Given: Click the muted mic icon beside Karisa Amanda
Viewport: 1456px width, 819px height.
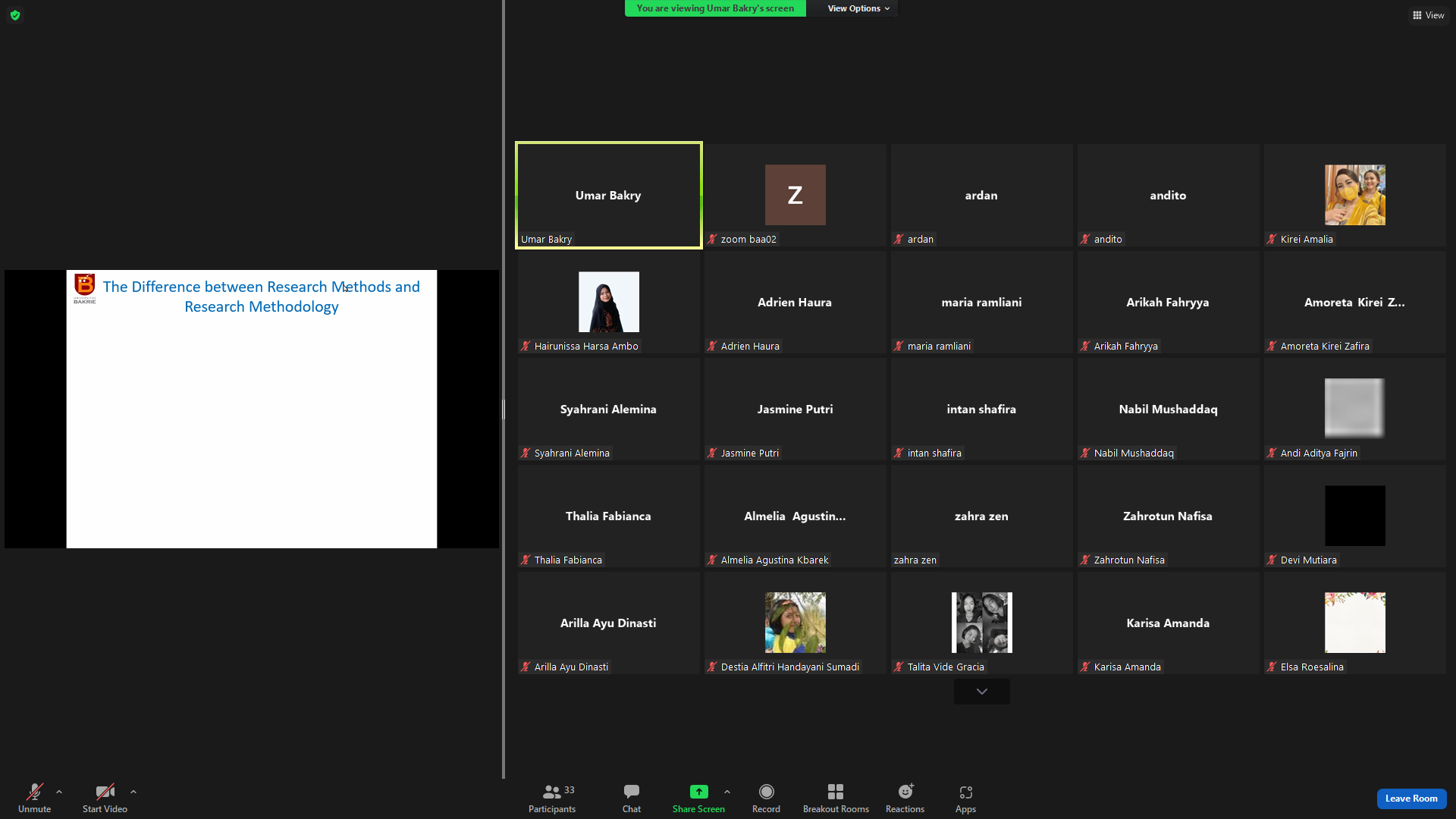Looking at the screenshot, I should coord(1085,667).
